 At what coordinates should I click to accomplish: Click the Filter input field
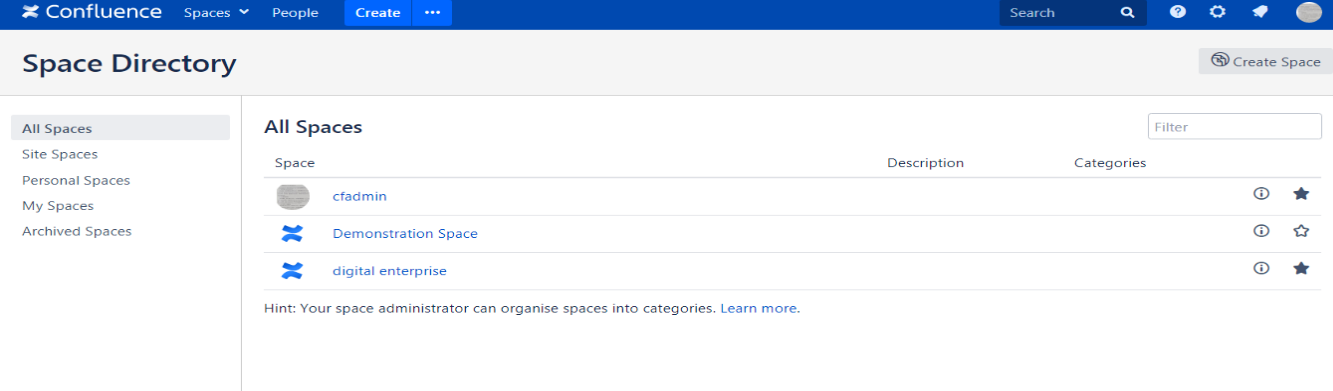(x=1235, y=127)
